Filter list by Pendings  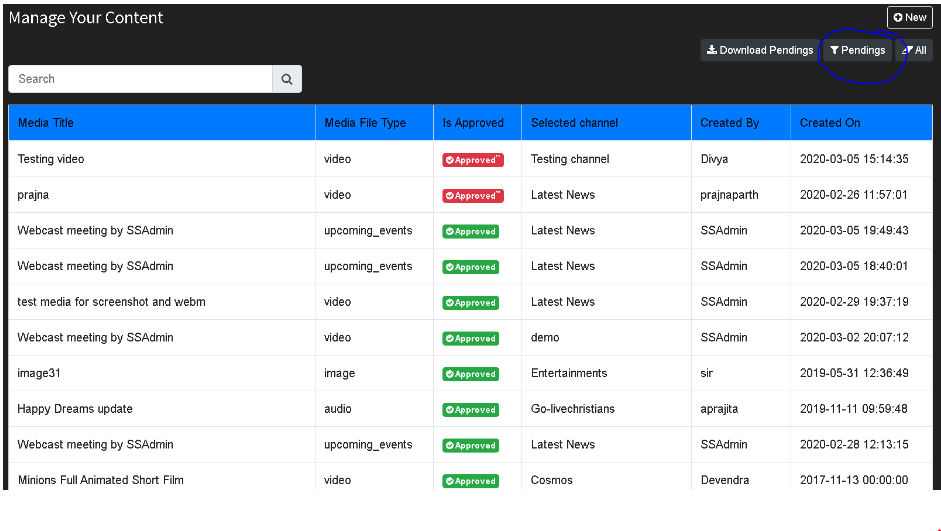[x=857, y=50]
